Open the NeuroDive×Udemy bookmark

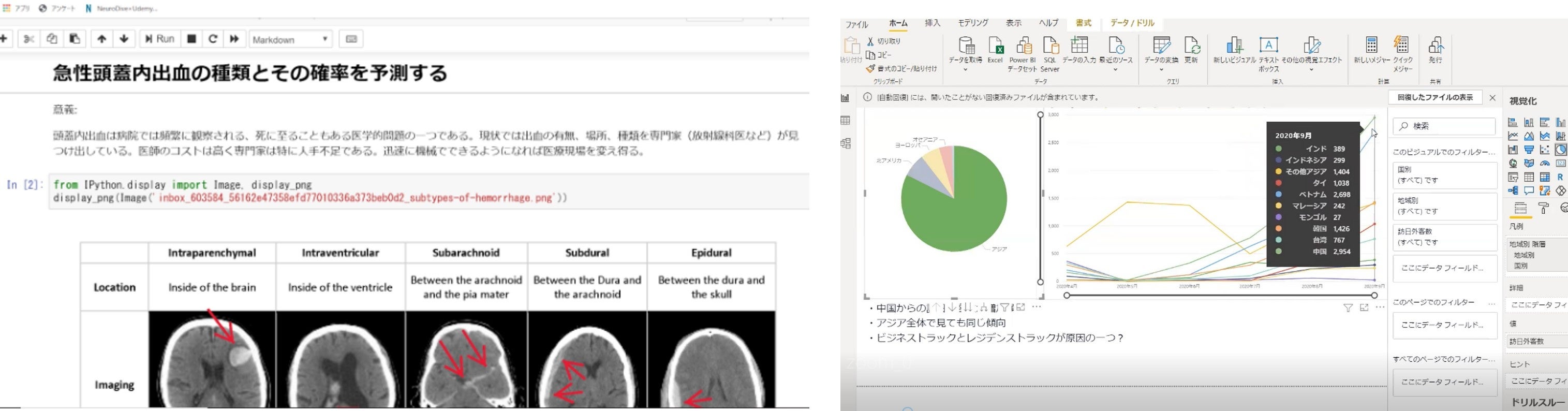tap(122, 8)
